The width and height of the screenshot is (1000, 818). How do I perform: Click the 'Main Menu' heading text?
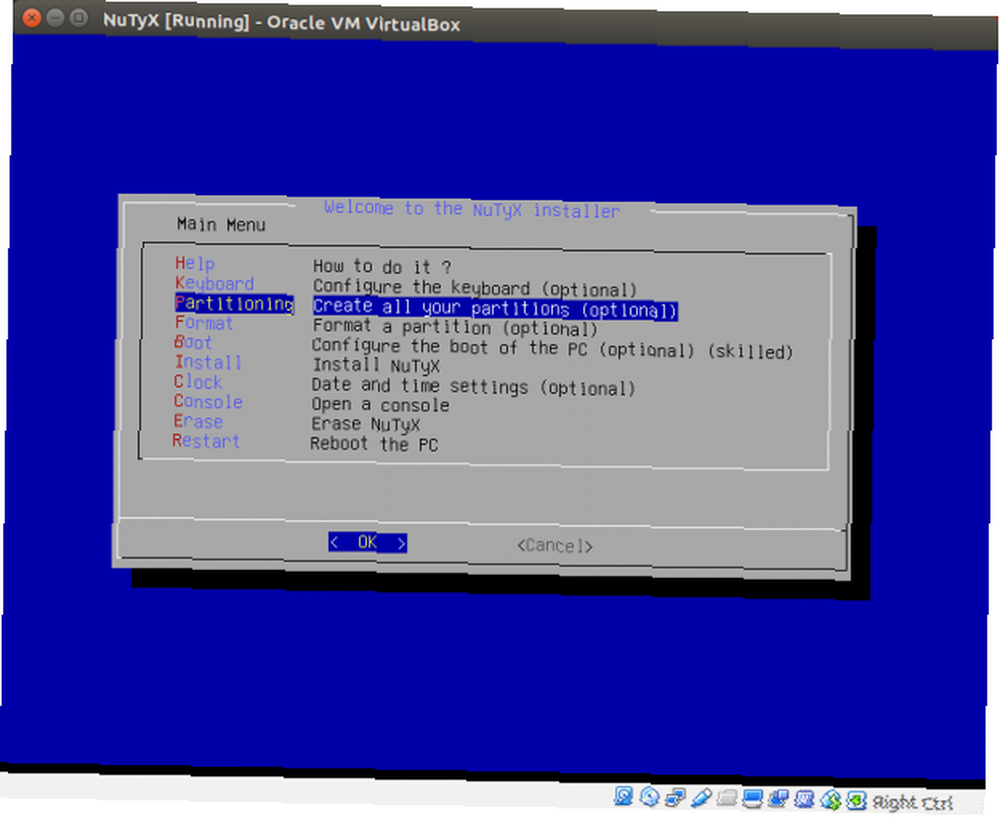(221, 224)
